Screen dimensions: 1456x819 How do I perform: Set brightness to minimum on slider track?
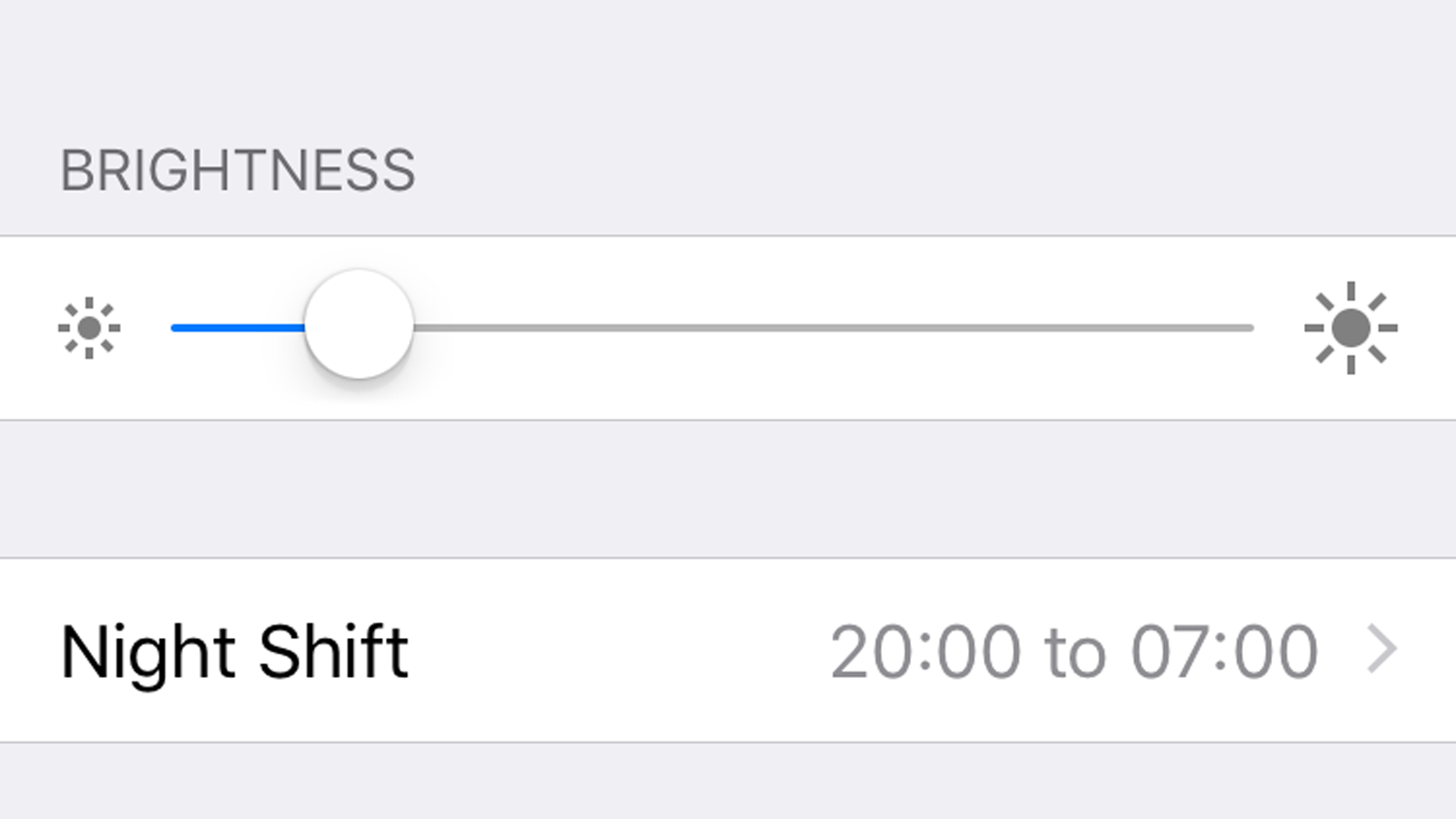click(x=175, y=328)
